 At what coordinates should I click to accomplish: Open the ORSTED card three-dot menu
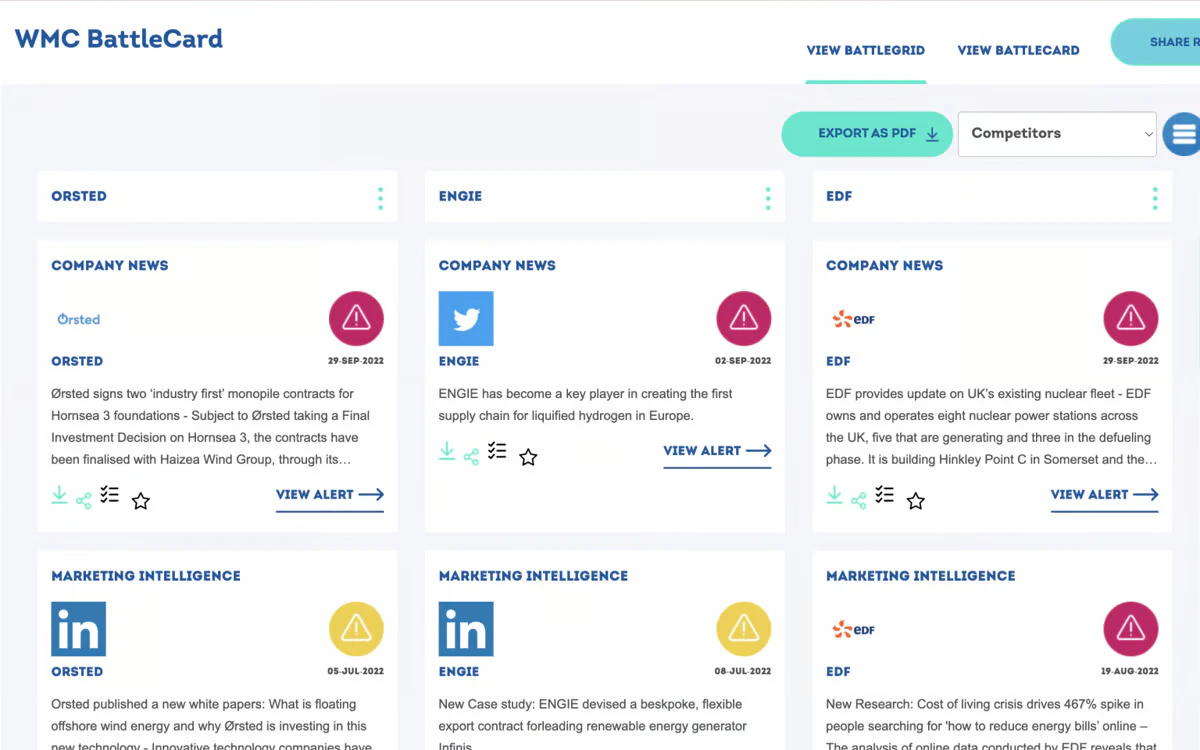tap(380, 198)
